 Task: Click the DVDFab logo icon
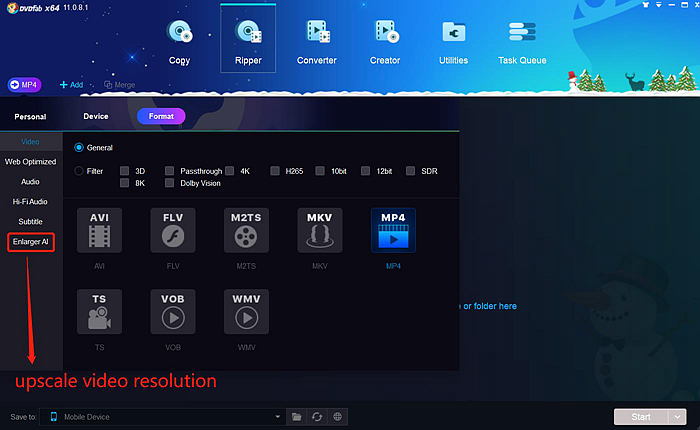tap(12, 8)
